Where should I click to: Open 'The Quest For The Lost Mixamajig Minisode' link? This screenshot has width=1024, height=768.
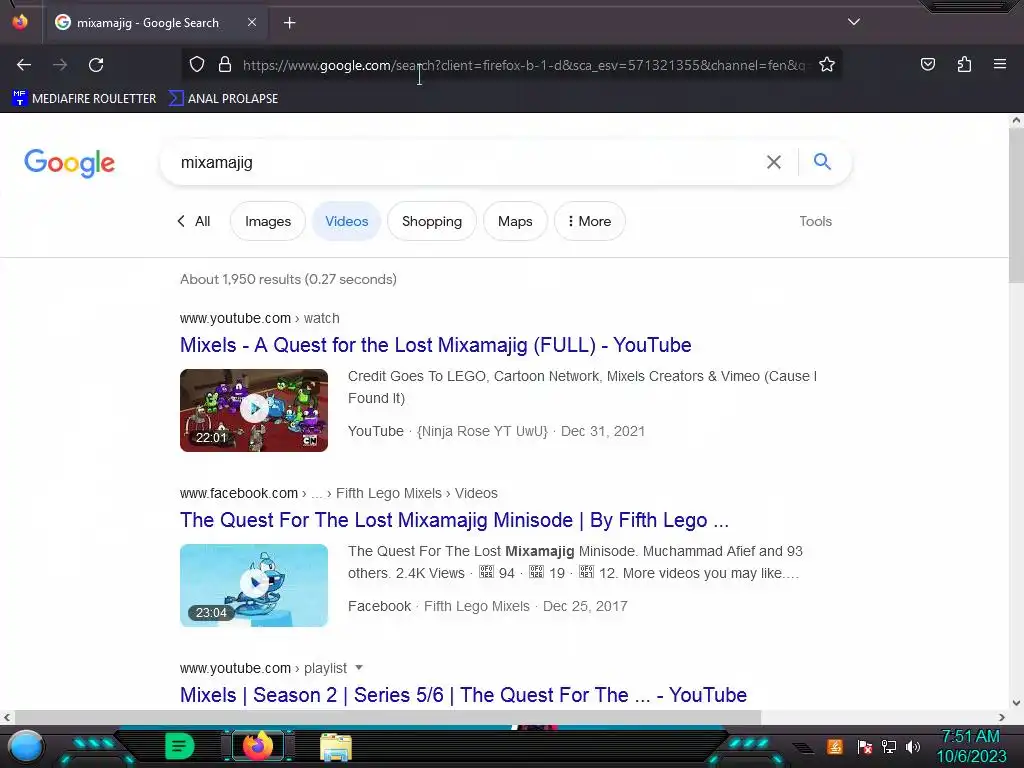pos(455,520)
